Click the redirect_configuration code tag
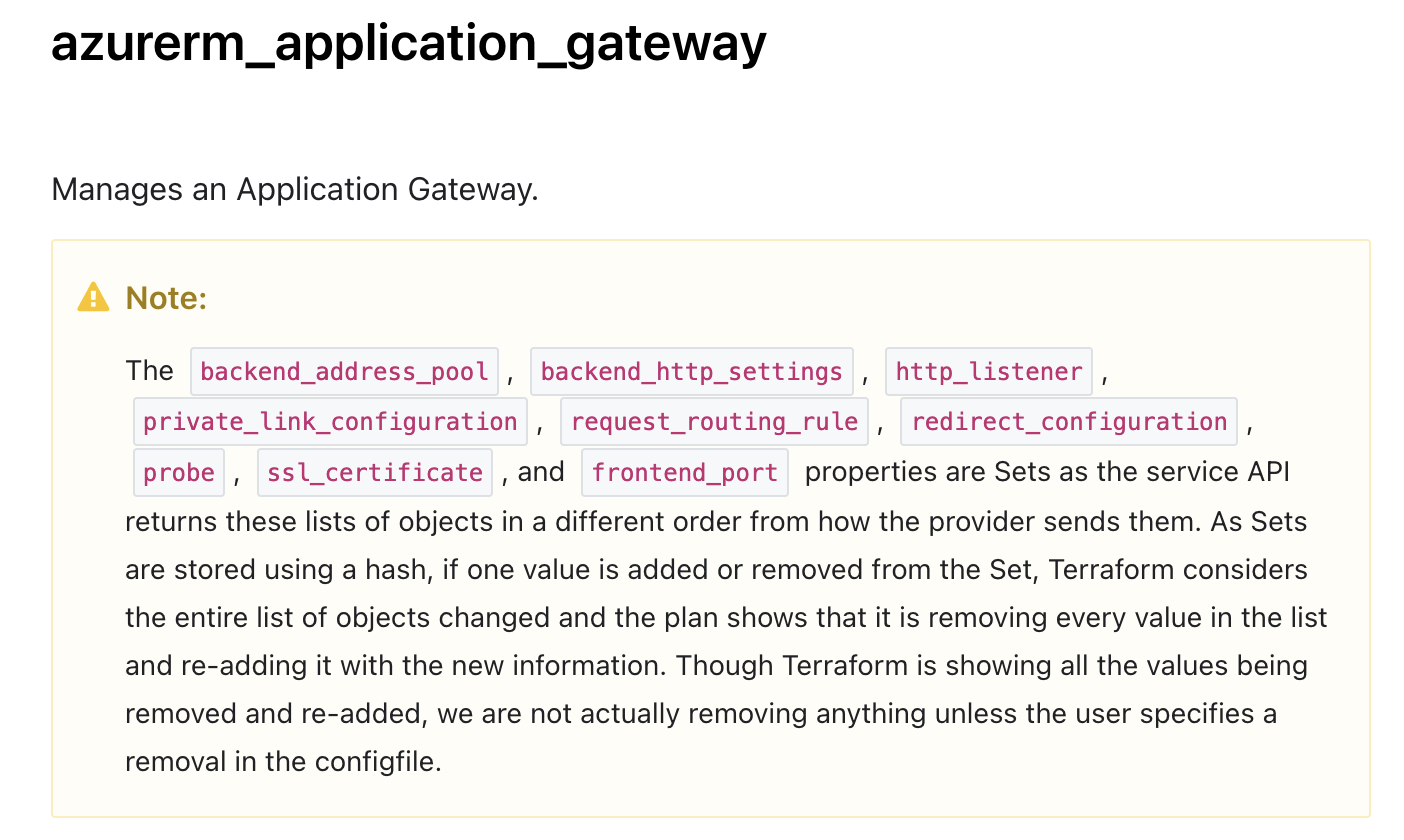The image size is (1404, 840). [x=1069, y=421]
